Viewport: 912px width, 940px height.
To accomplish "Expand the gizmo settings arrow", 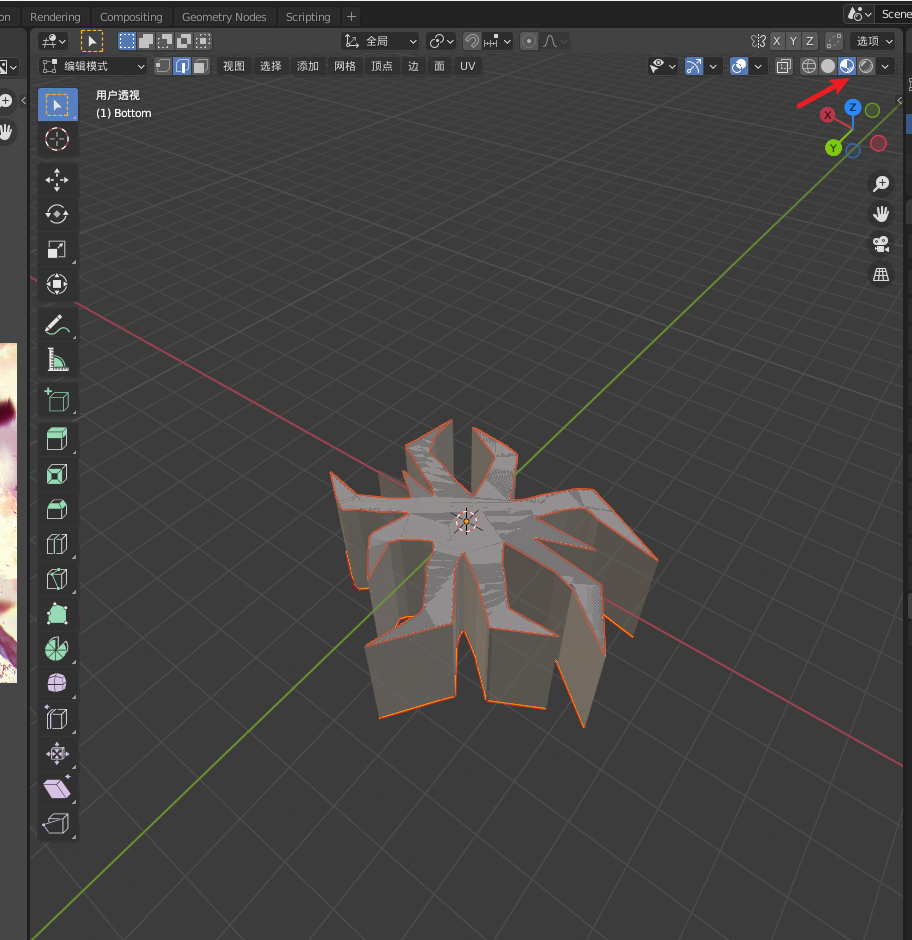I will click(713, 66).
